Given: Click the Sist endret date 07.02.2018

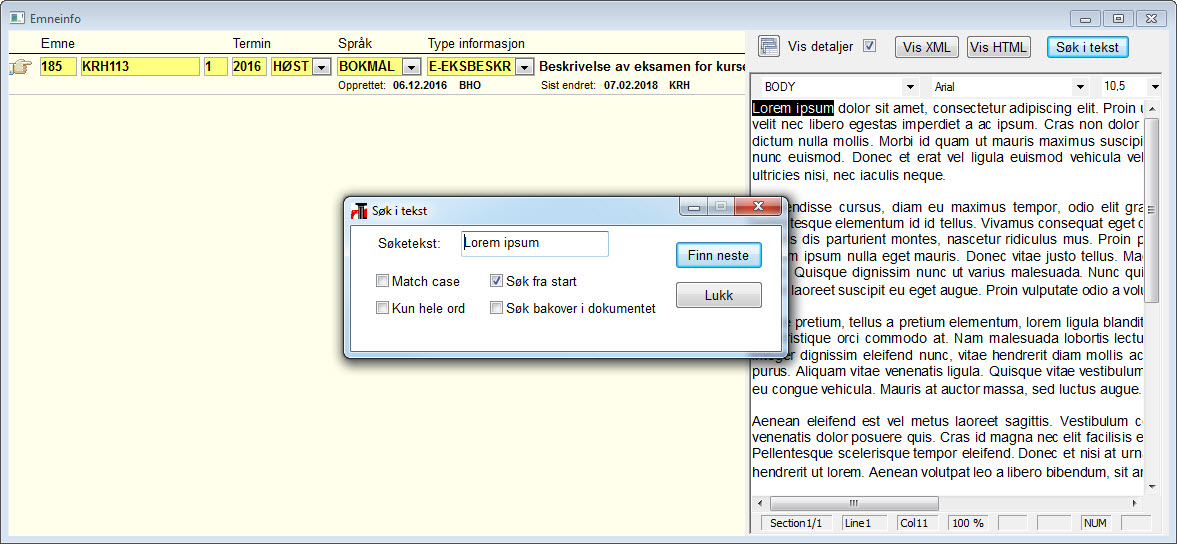Looking at the screenshot, I should click(x=631, y=86).
